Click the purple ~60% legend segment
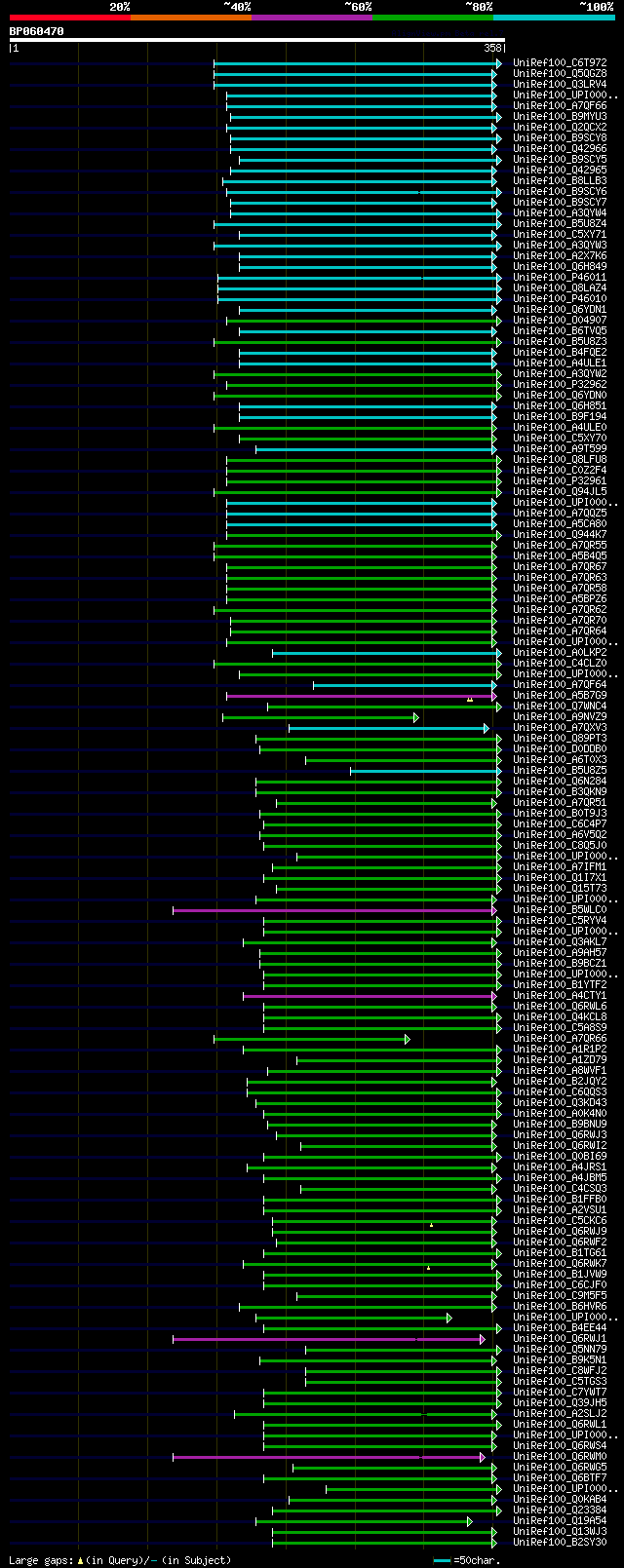This screenshot has width=624, height=1568. pyautogui.click(x=312, y=18)
